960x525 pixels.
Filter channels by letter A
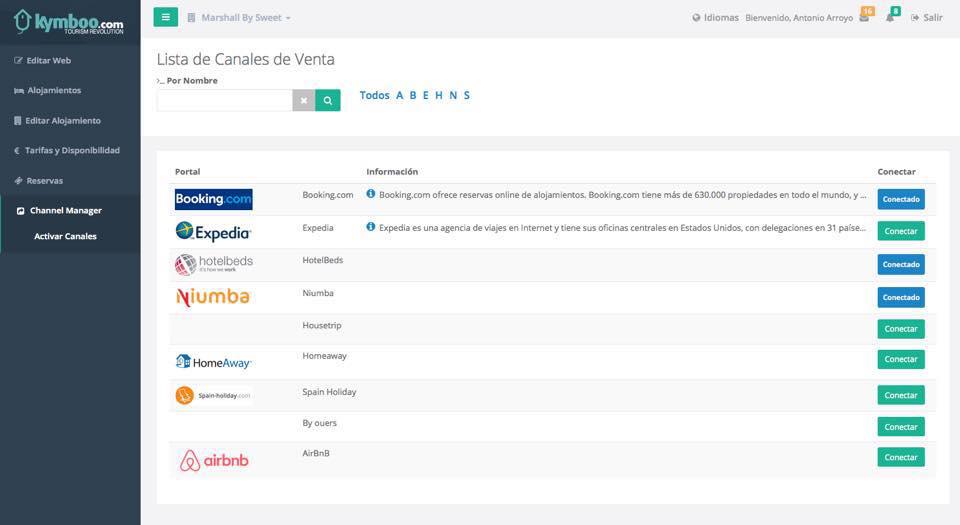tap(399, 95)
